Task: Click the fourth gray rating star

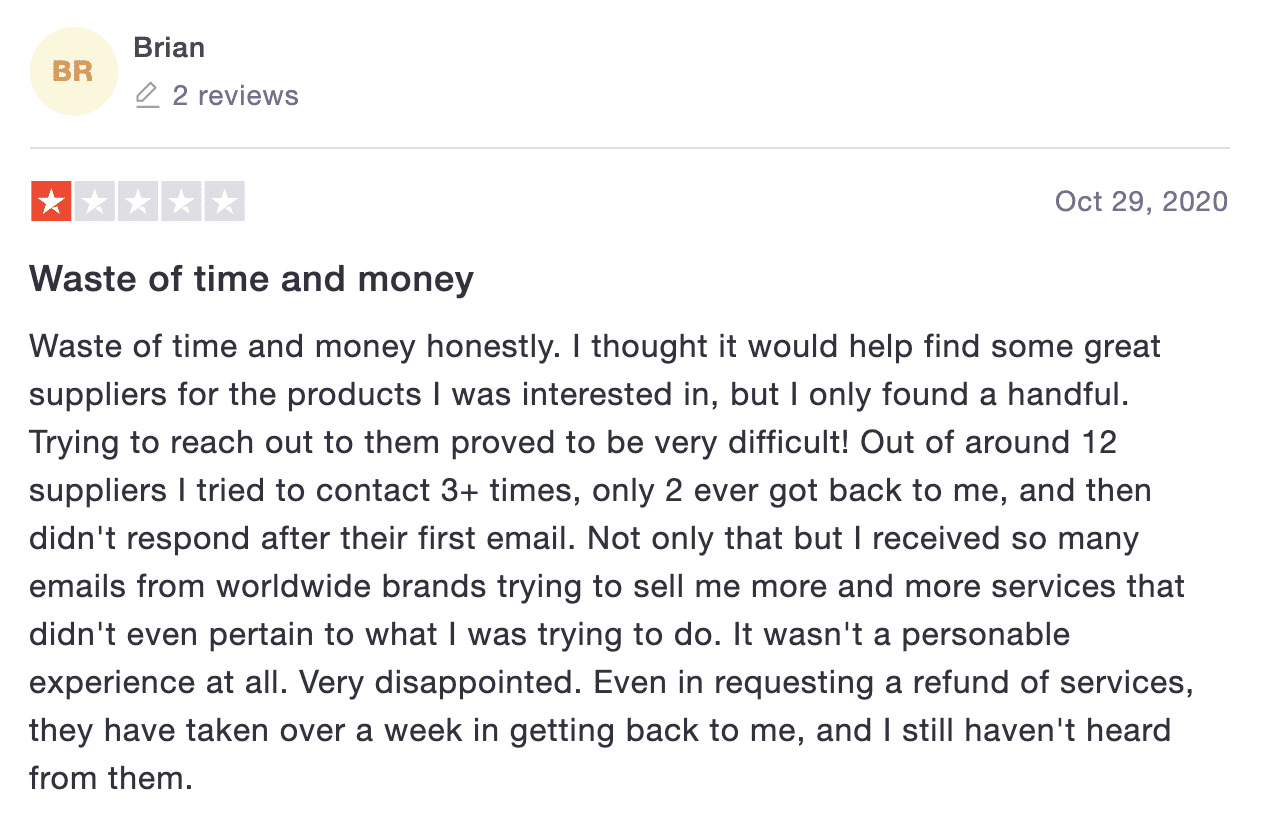Action: pos(181,202)
